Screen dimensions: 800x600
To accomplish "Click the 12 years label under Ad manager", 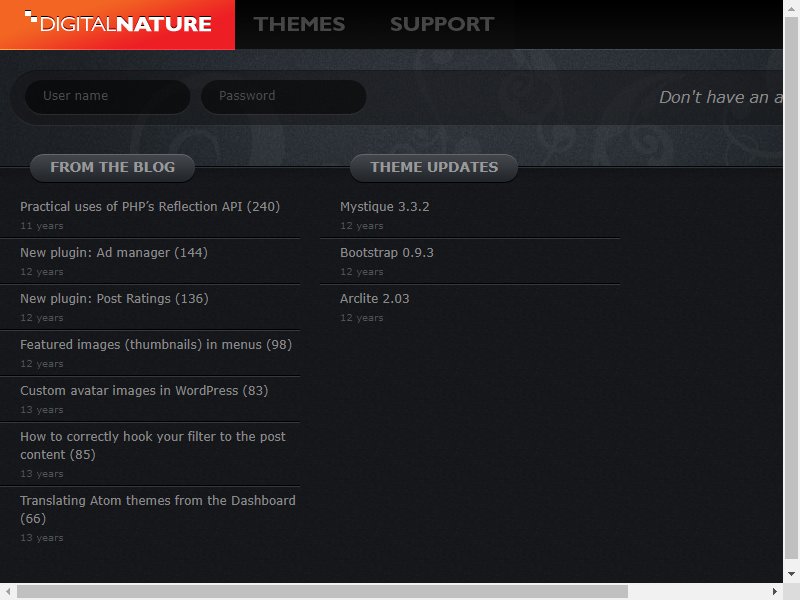I will point(42,271).
